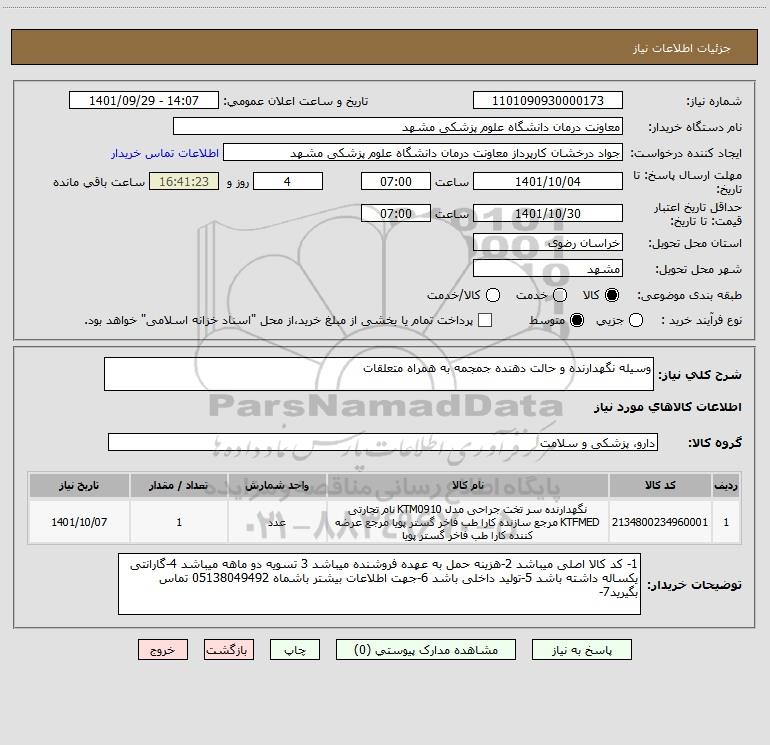Open the اطلاعات تماس خریدار link

165,153
